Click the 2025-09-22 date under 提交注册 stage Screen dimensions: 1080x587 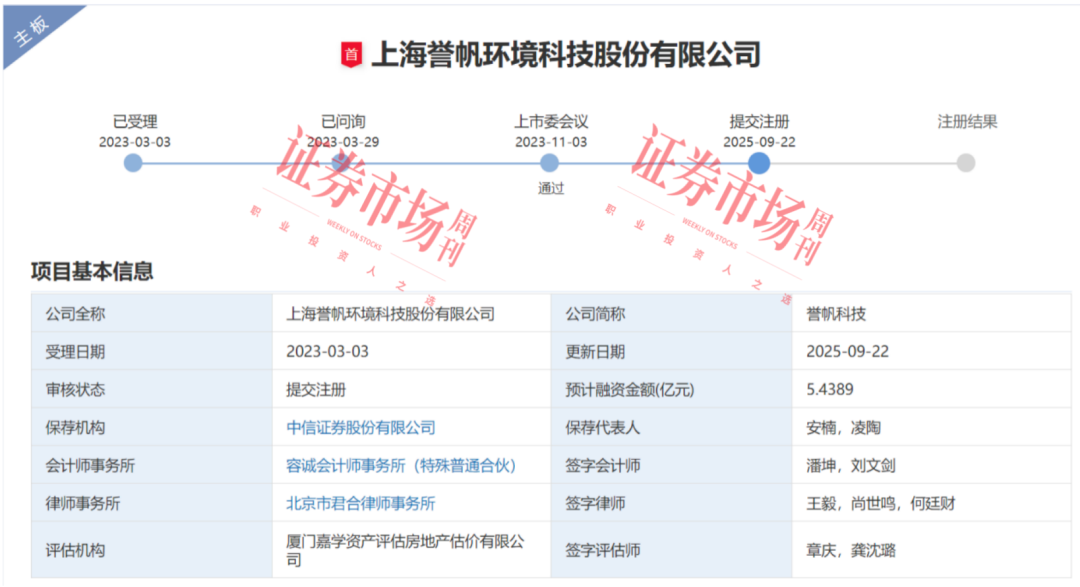coord(759,142)
